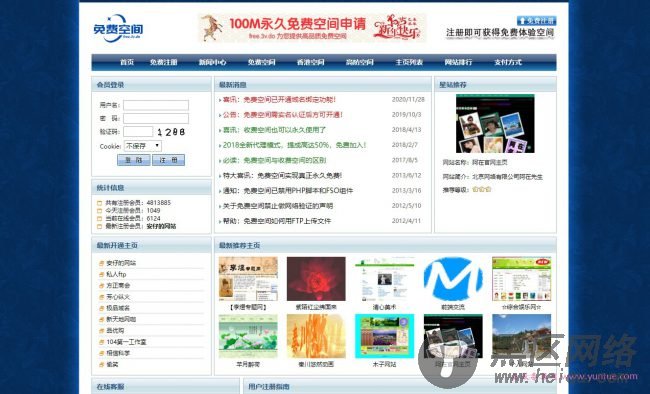This screenshot has width=650, height=394.
Task: Click the 用户名 input field
Action: tap(156, 105)
